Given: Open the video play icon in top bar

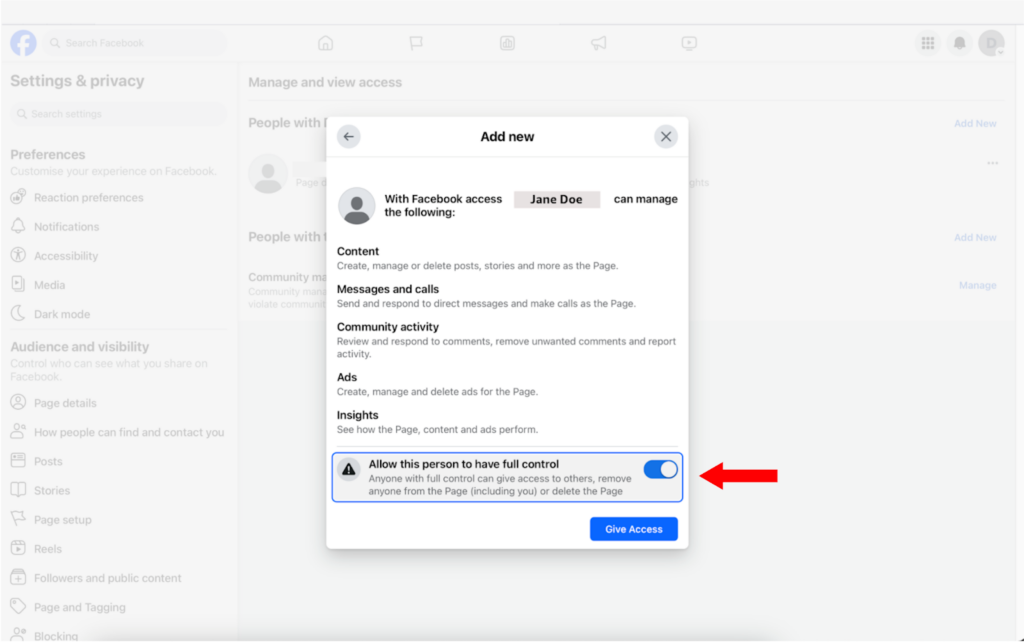Looking at the screenshot, I should [689, 43].
